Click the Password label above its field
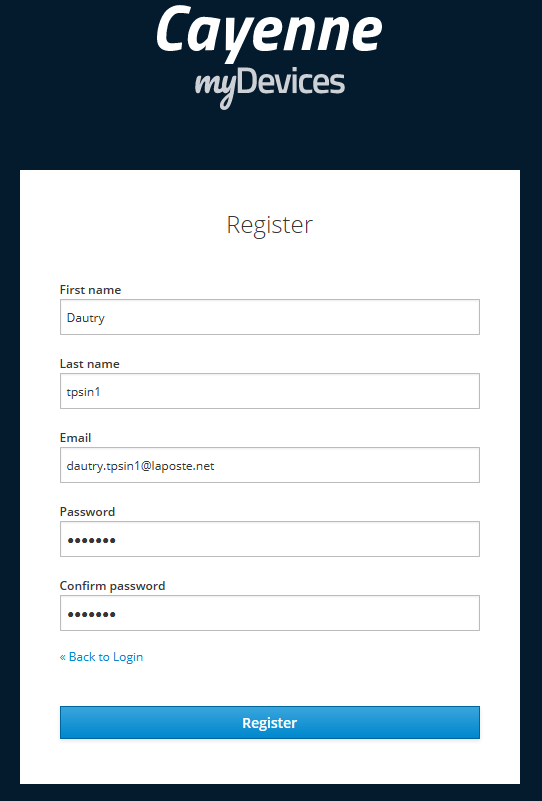 87,512
